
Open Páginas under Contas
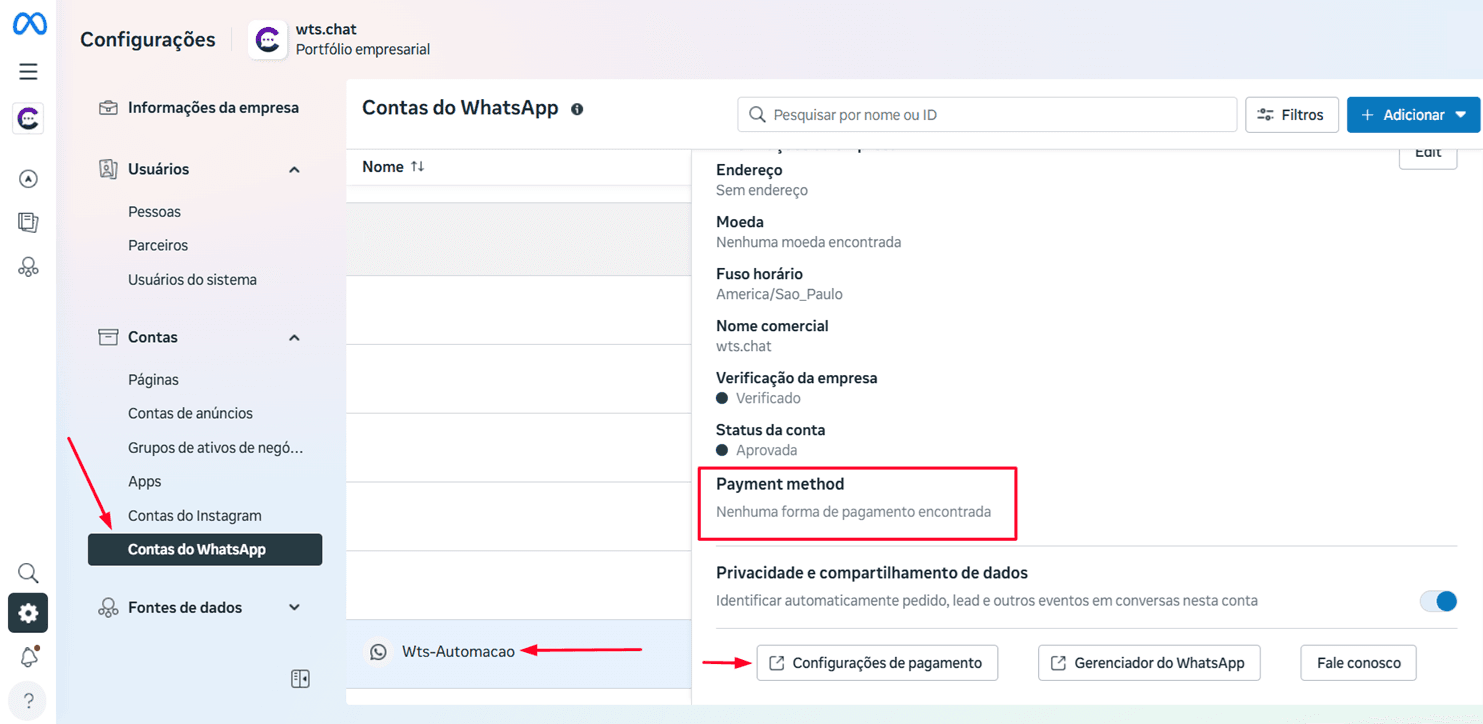pos(153,380)
